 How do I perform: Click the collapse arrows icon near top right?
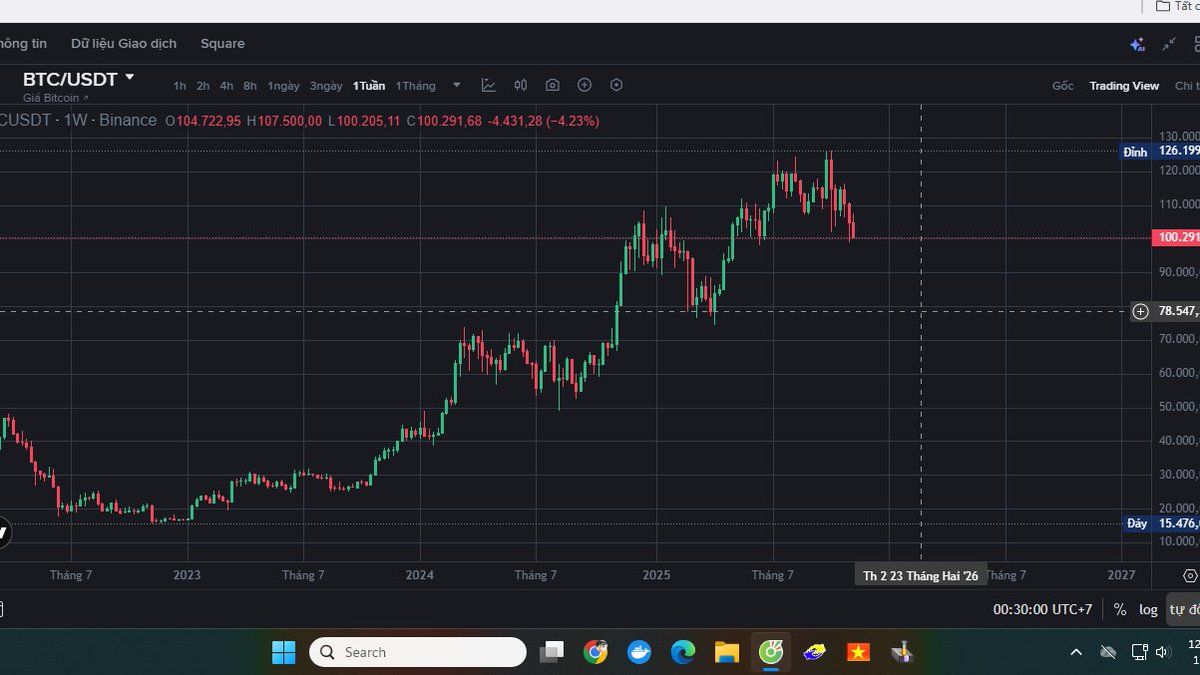pos(1168,43)
